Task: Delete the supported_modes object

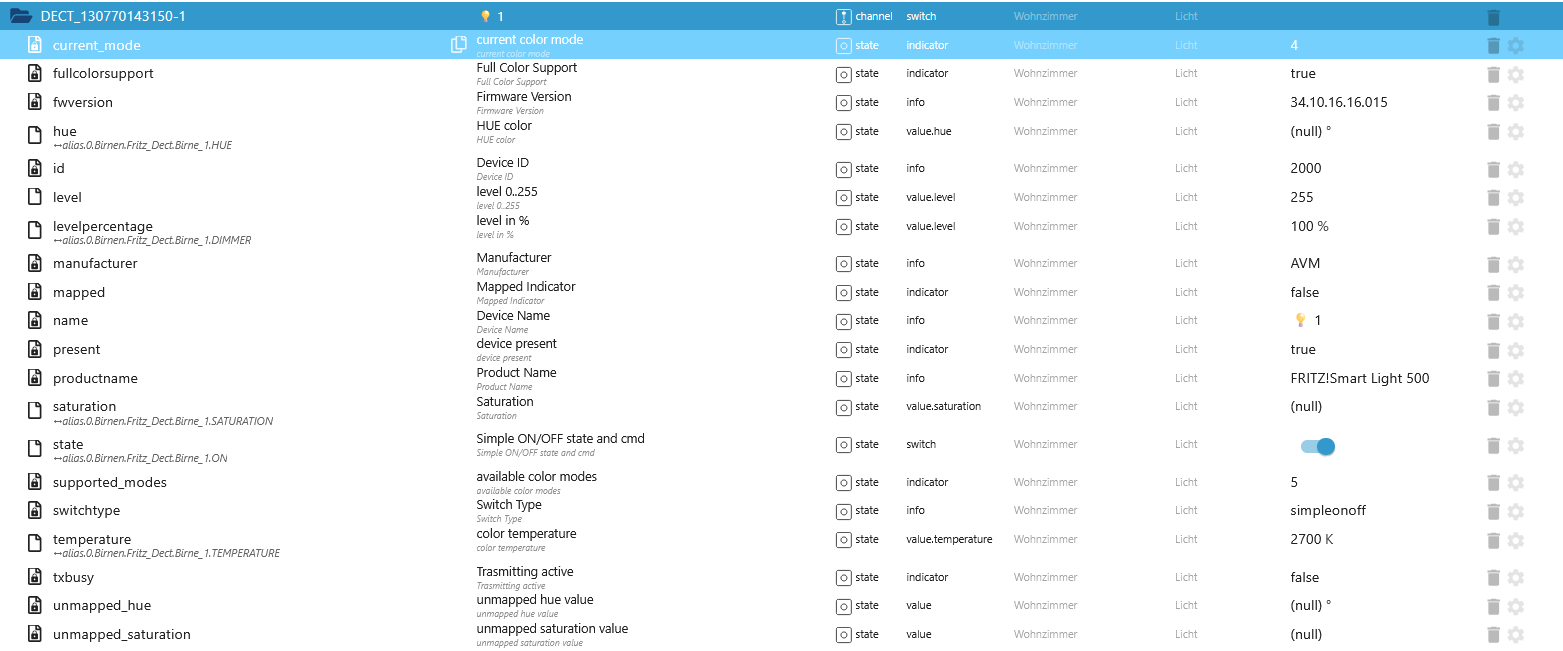Action: coord(1493,483)
